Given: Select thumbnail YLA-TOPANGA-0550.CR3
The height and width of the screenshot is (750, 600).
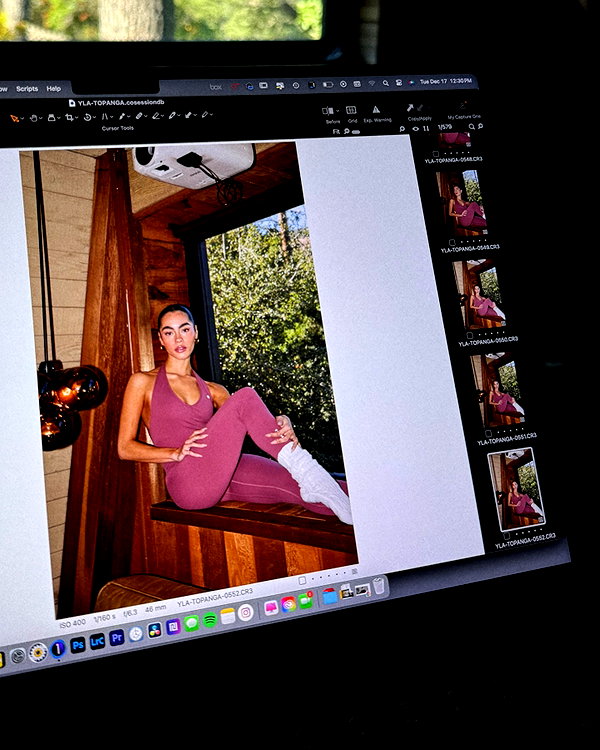Looking at the screenshot, I should tap(479, 294).
